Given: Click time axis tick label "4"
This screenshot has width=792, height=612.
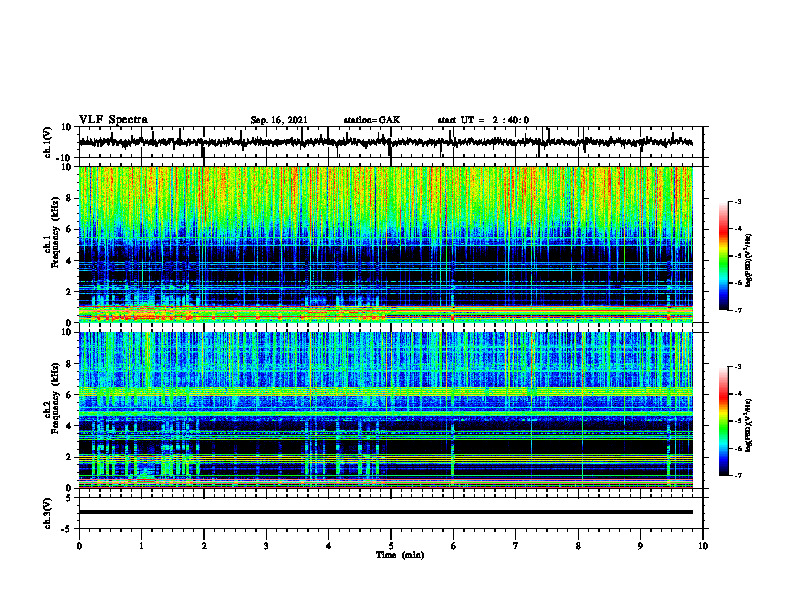Looking at the screenshot, I should (328, 546).
